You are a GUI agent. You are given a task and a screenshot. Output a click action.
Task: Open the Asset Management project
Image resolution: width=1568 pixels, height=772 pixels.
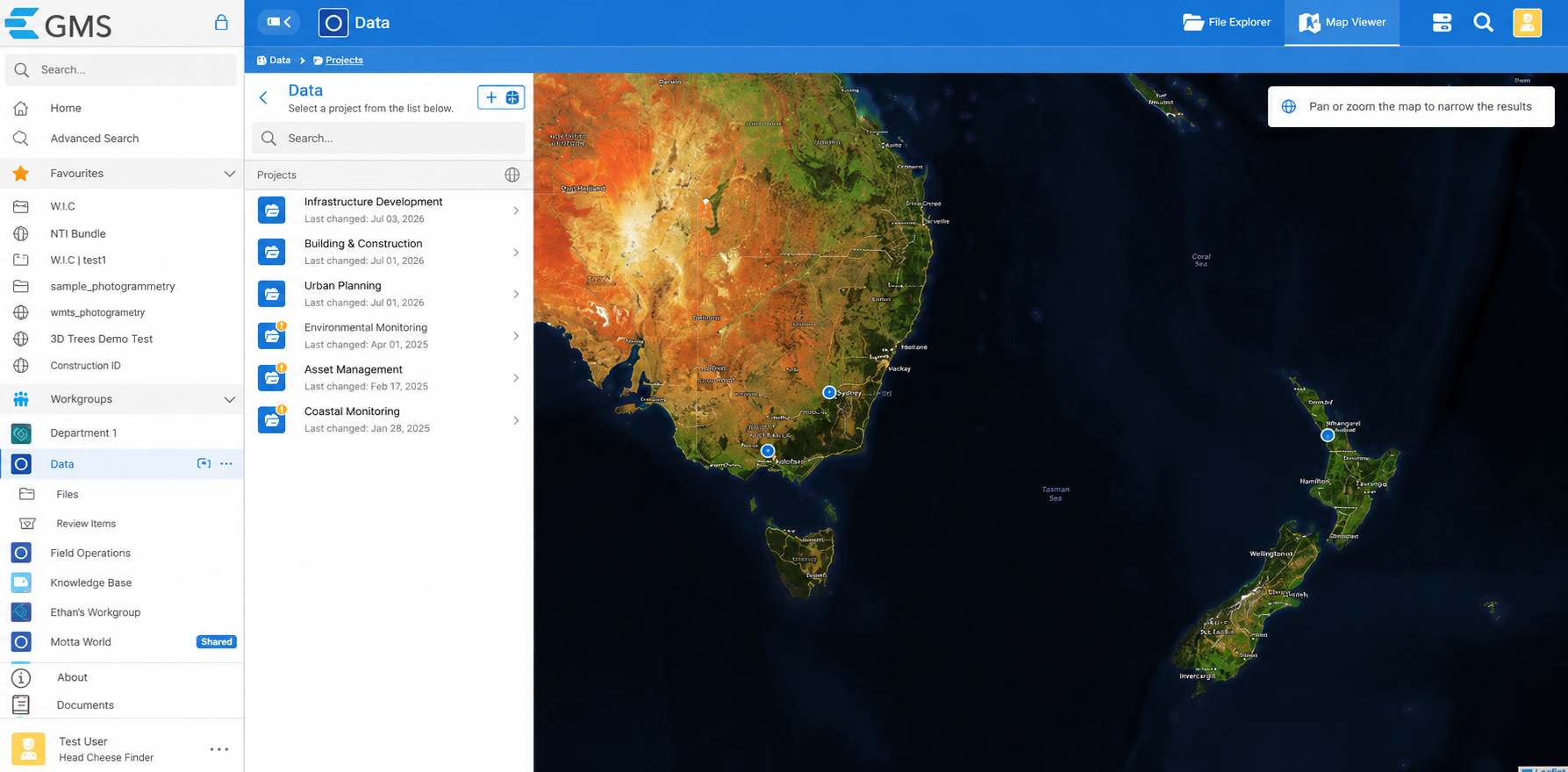[389, 378]
